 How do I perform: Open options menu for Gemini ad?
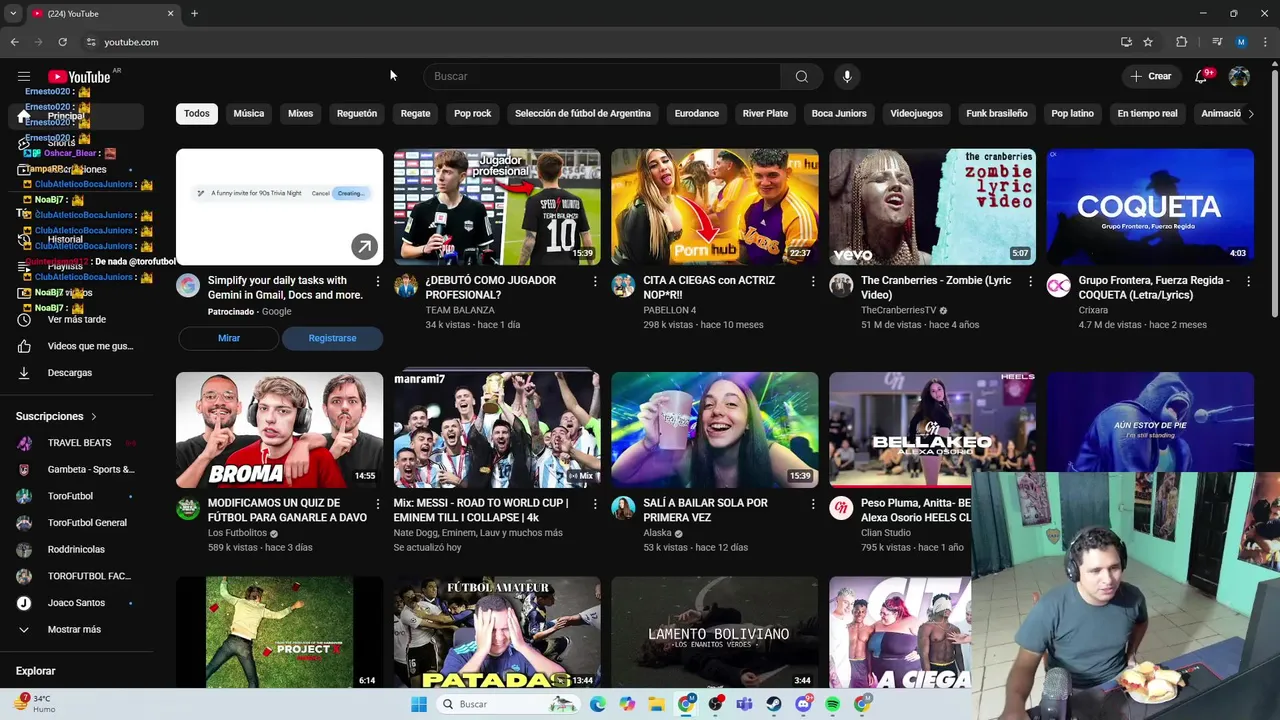pos(377,282)
